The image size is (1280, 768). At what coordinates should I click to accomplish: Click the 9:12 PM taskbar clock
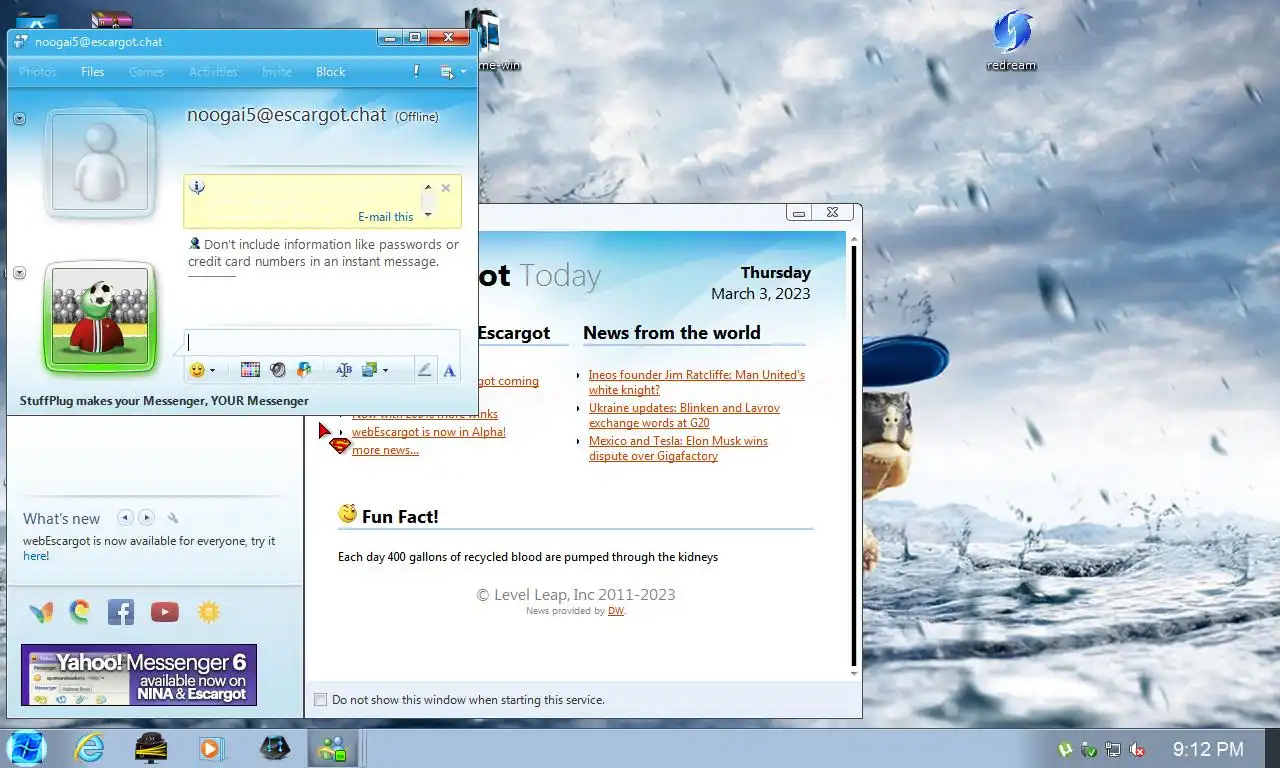click(1208, 749)
